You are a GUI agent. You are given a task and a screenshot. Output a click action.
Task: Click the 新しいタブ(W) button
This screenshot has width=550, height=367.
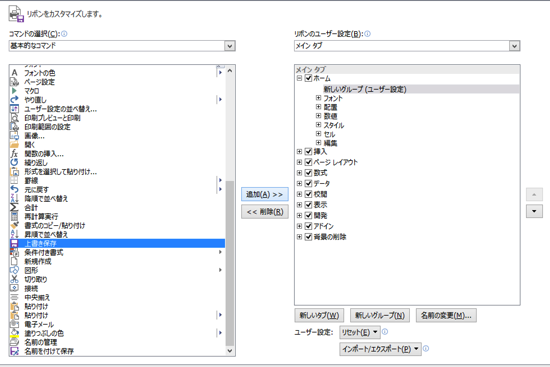pos(319,315)
